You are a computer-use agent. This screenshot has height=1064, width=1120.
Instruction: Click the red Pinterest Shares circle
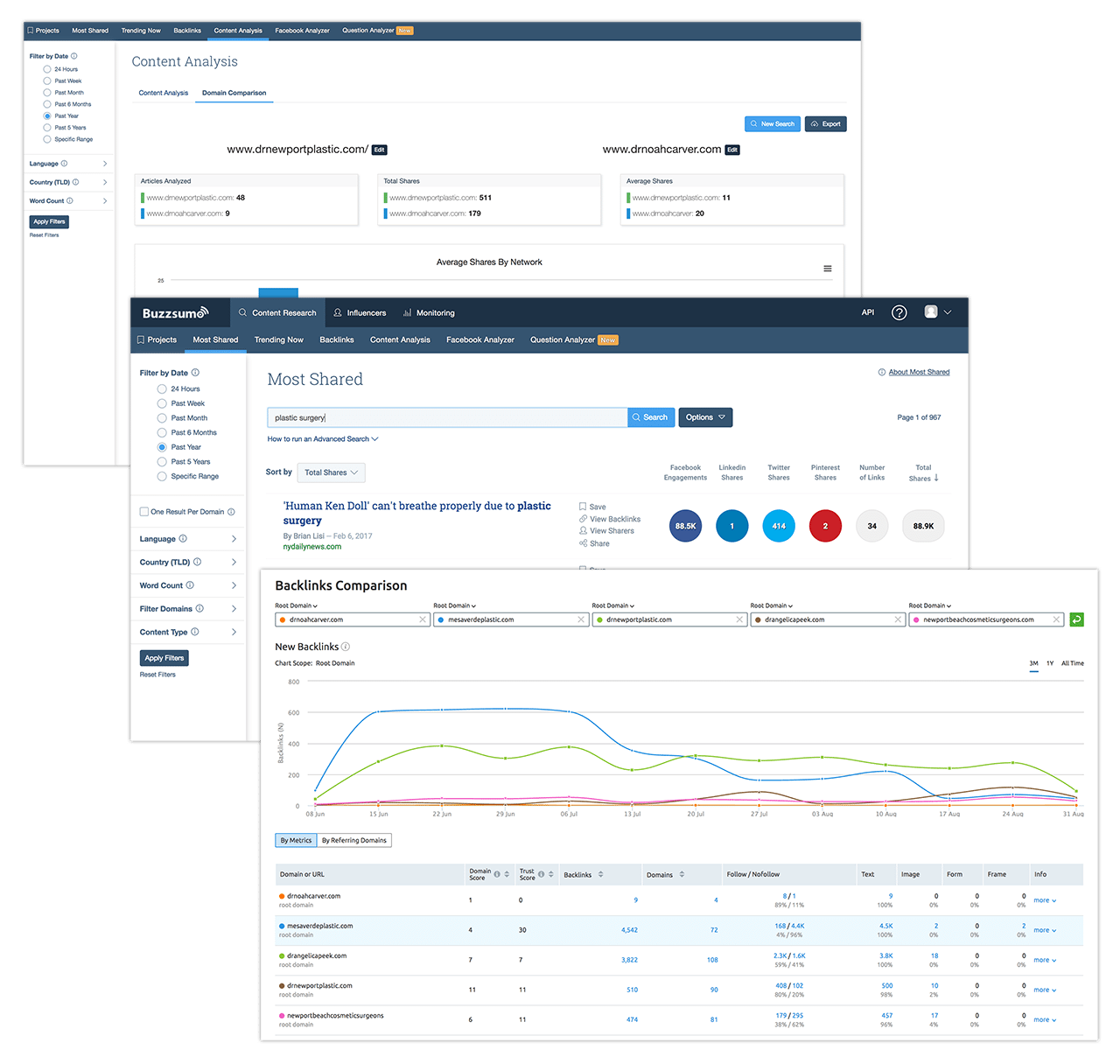[x=825, y=526]
